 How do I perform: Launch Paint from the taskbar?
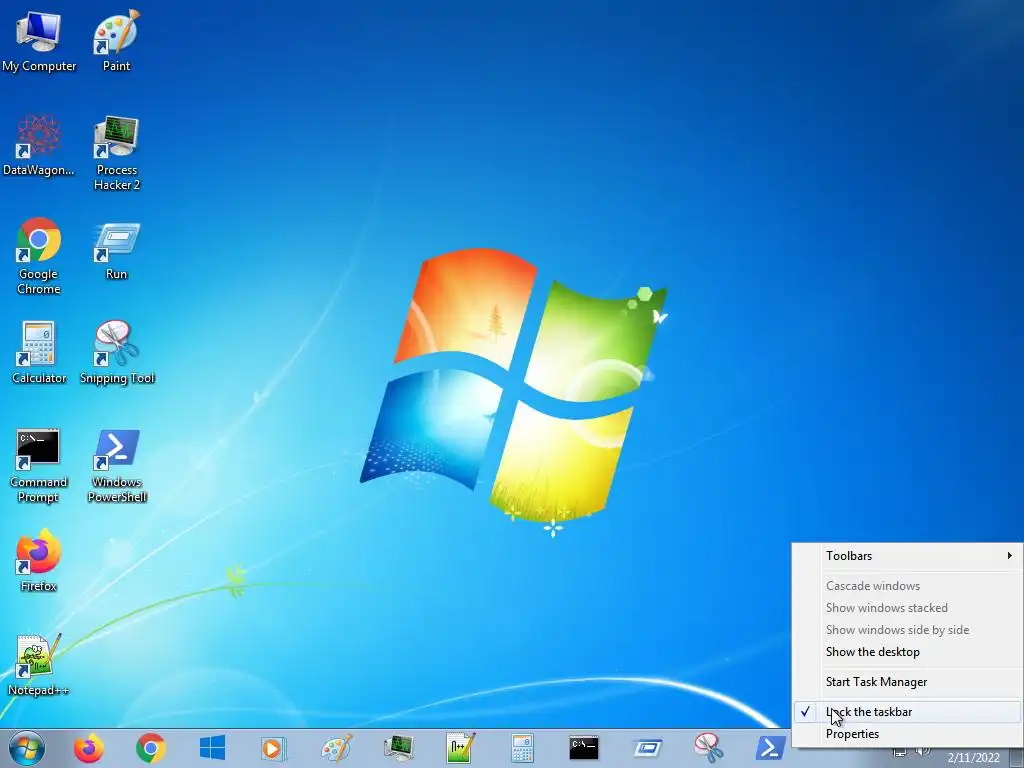click(336, 748)
